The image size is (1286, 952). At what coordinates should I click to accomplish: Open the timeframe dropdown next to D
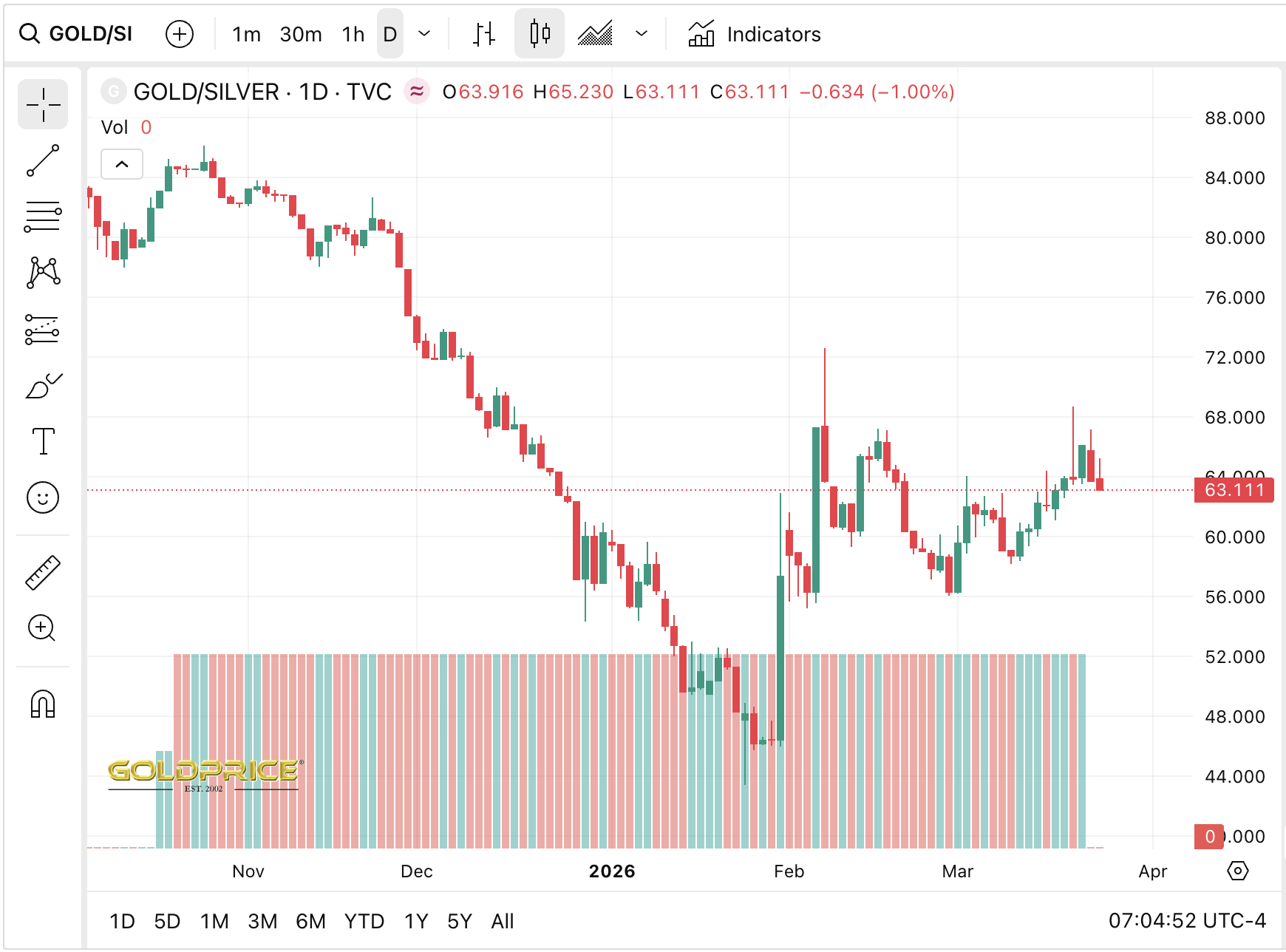coord(423,33)
